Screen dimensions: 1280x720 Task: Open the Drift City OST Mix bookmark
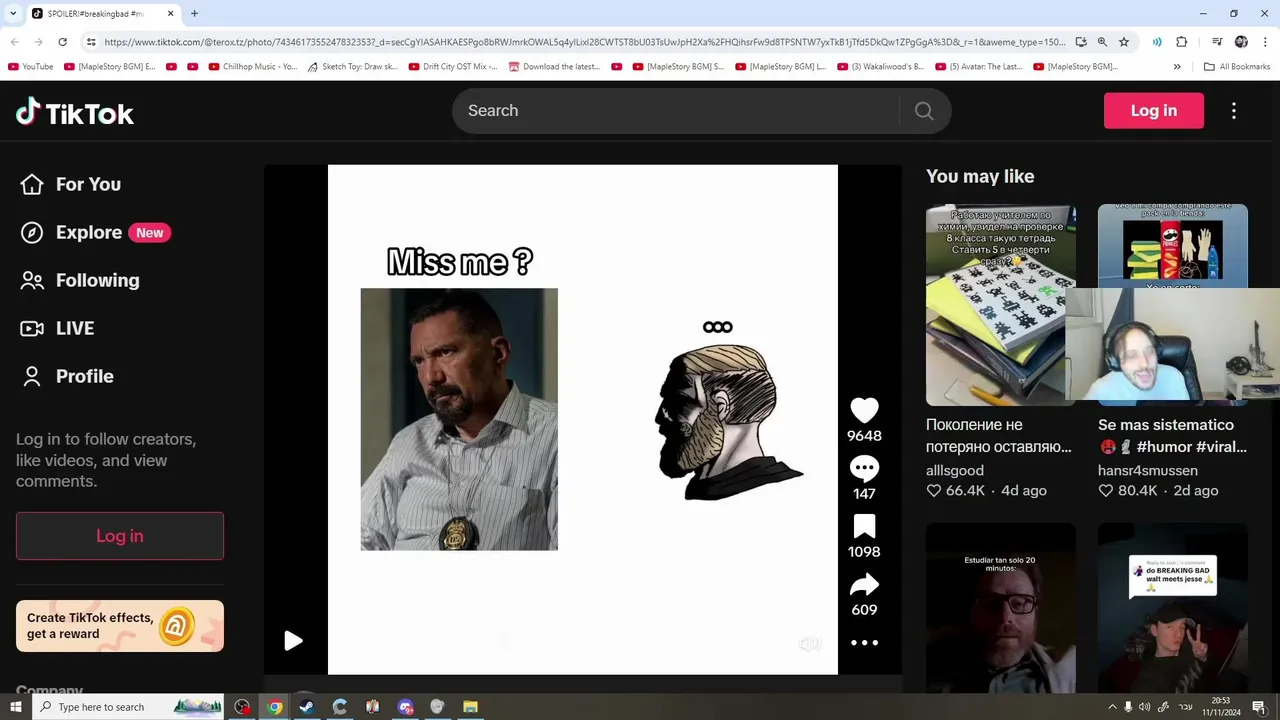pyautogui.click(x=453, y=67)
